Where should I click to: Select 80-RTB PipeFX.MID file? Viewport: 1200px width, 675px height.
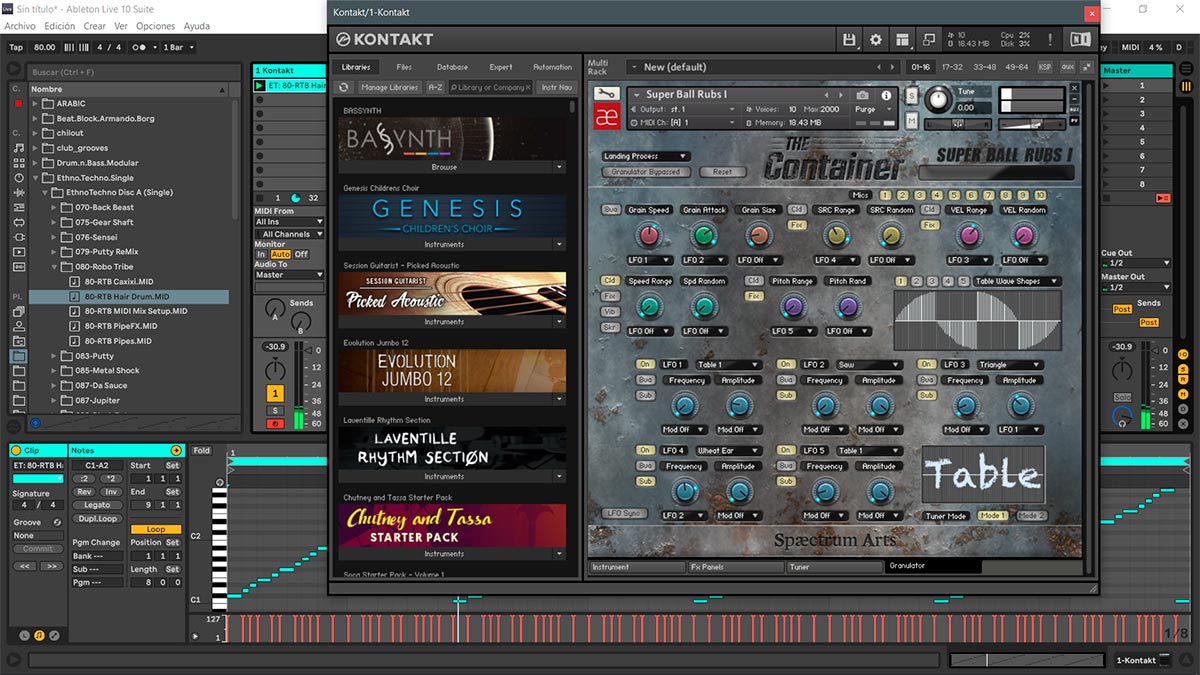(120, 326)
